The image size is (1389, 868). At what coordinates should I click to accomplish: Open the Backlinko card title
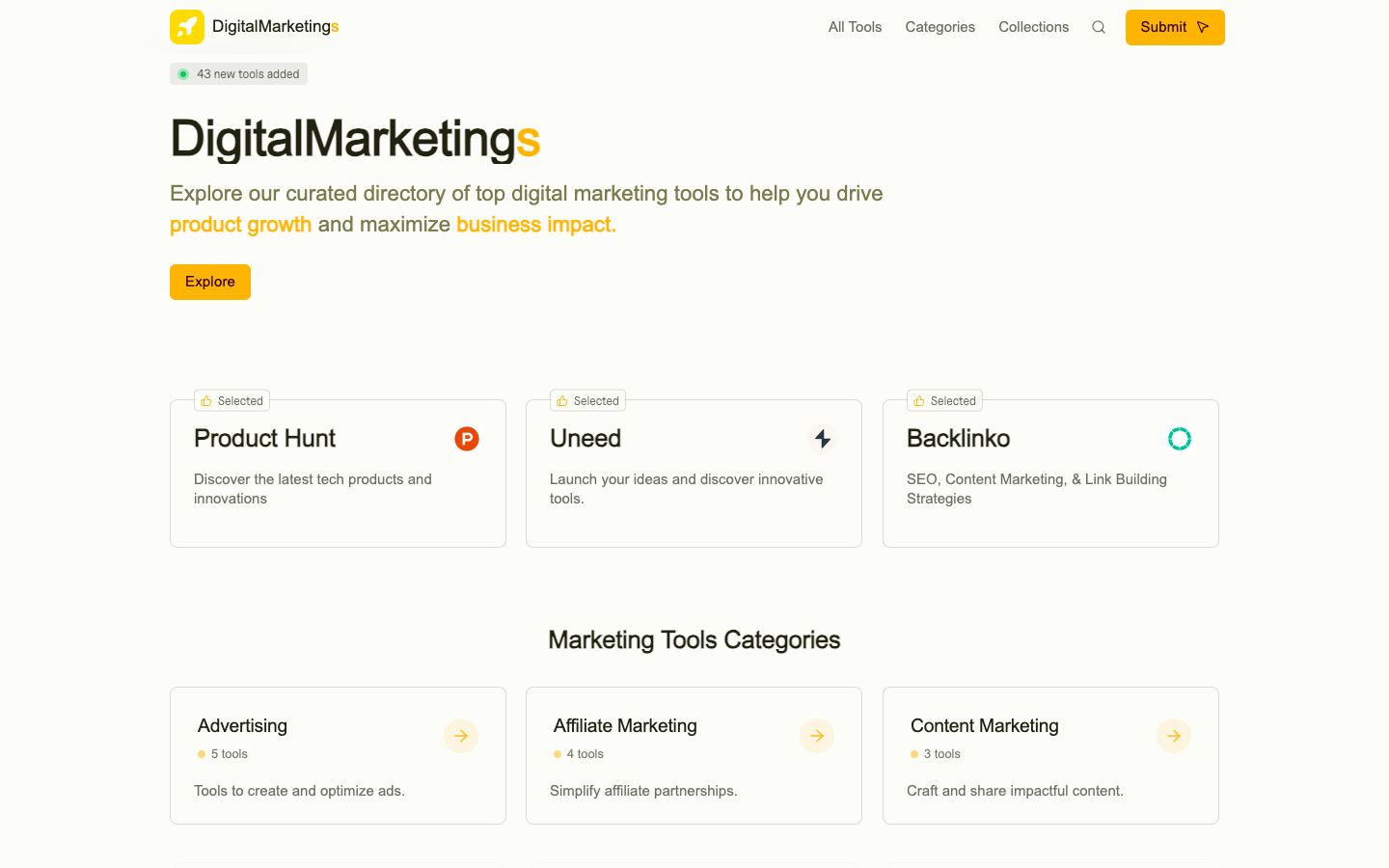[x=958, y=439]
